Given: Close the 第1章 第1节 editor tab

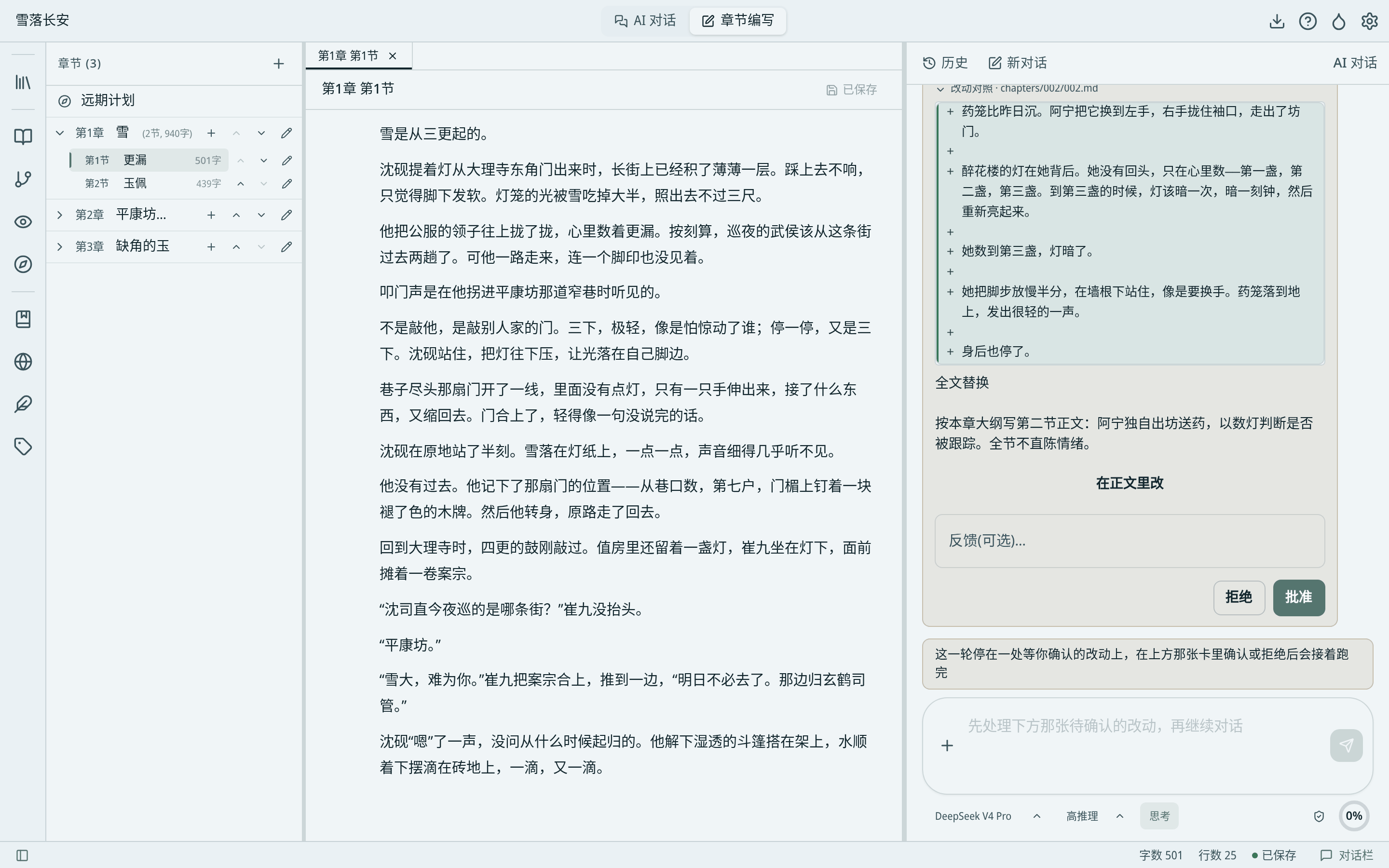Looking at the screenshot, I should [393, 55].
